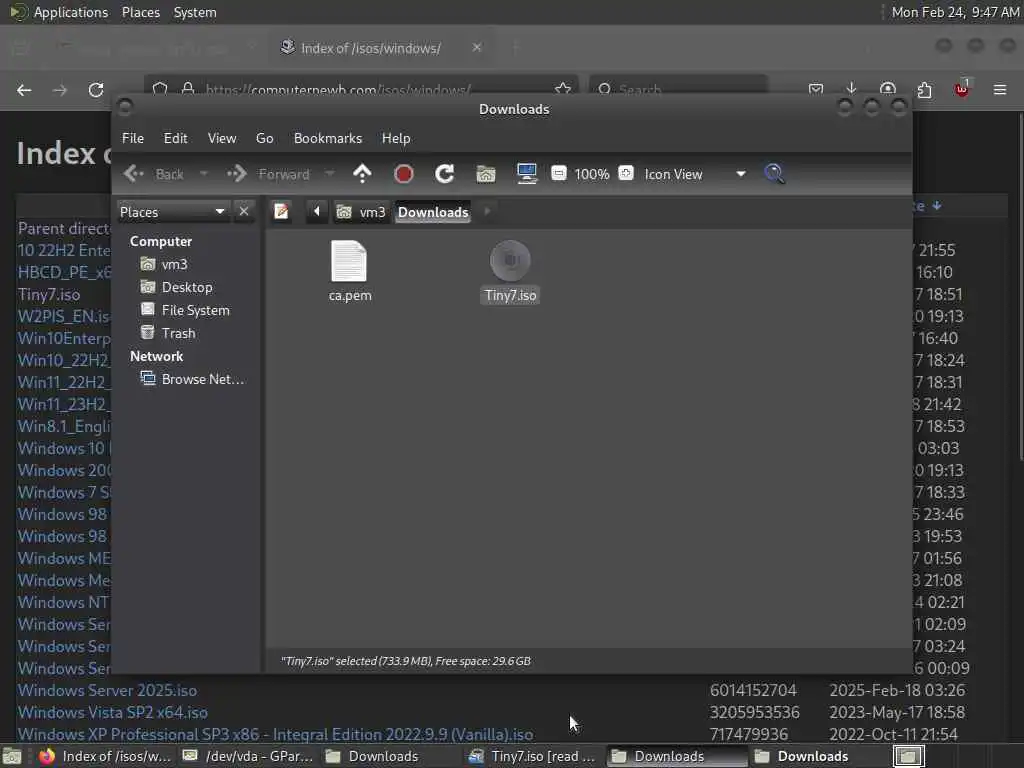Viewport: 1024px width, 768px height.
Task: Click the show desktop taskbar icon
Action: point(12,757)
